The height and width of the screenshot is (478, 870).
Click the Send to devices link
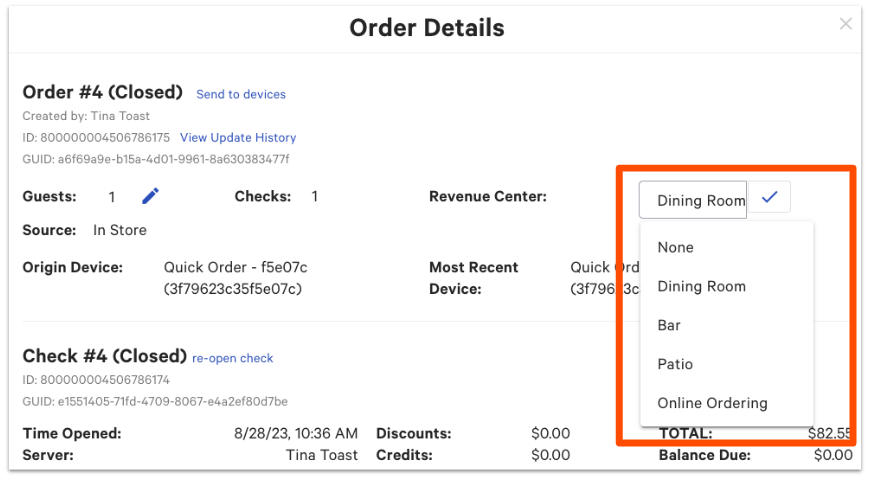[x=241, y=94]
